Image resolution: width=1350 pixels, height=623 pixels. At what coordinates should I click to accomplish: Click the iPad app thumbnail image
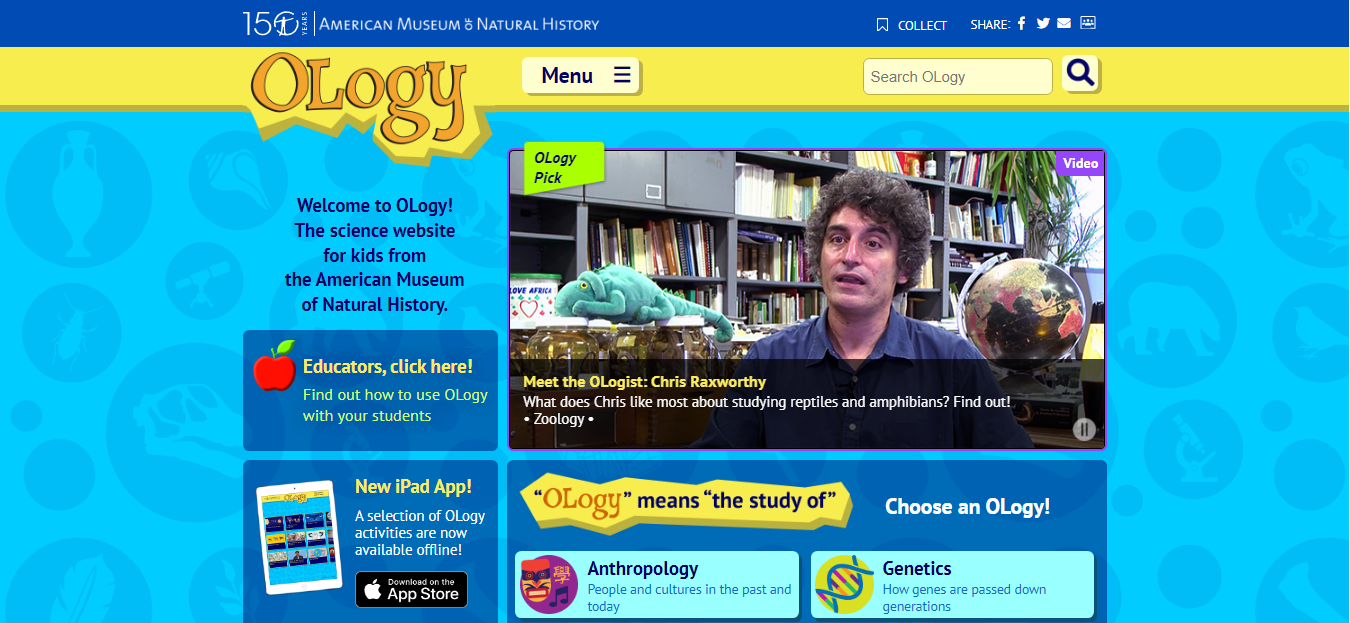click(x=300, y=537)
